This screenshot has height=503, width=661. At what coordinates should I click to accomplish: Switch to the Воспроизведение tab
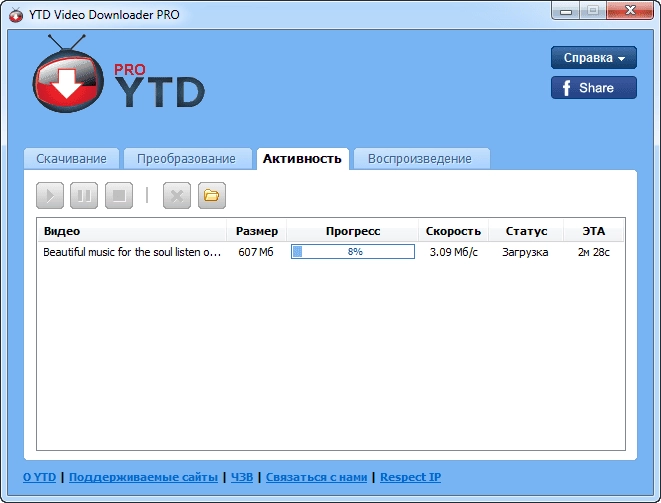coord(420,159)
